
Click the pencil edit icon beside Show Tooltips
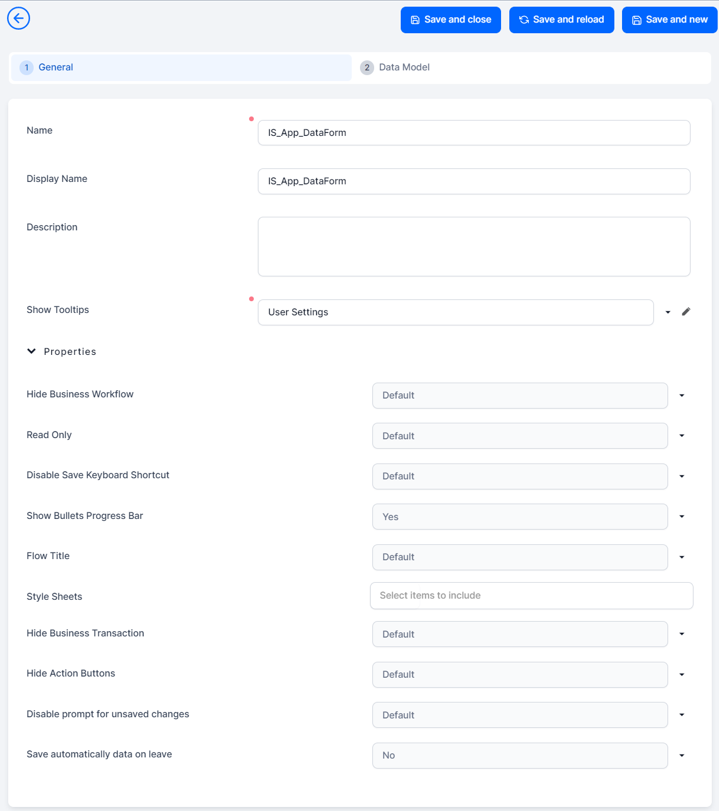pos(686,312)
